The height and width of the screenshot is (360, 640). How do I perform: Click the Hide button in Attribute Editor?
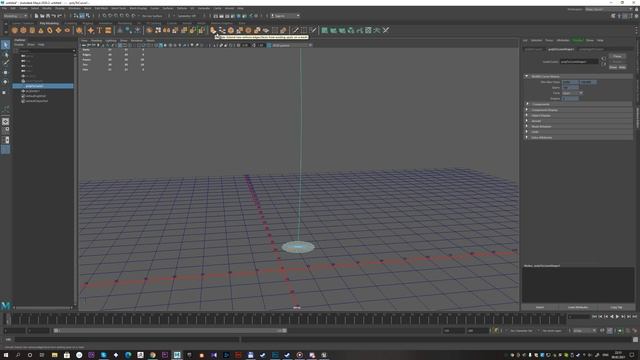tap(622, 67)
